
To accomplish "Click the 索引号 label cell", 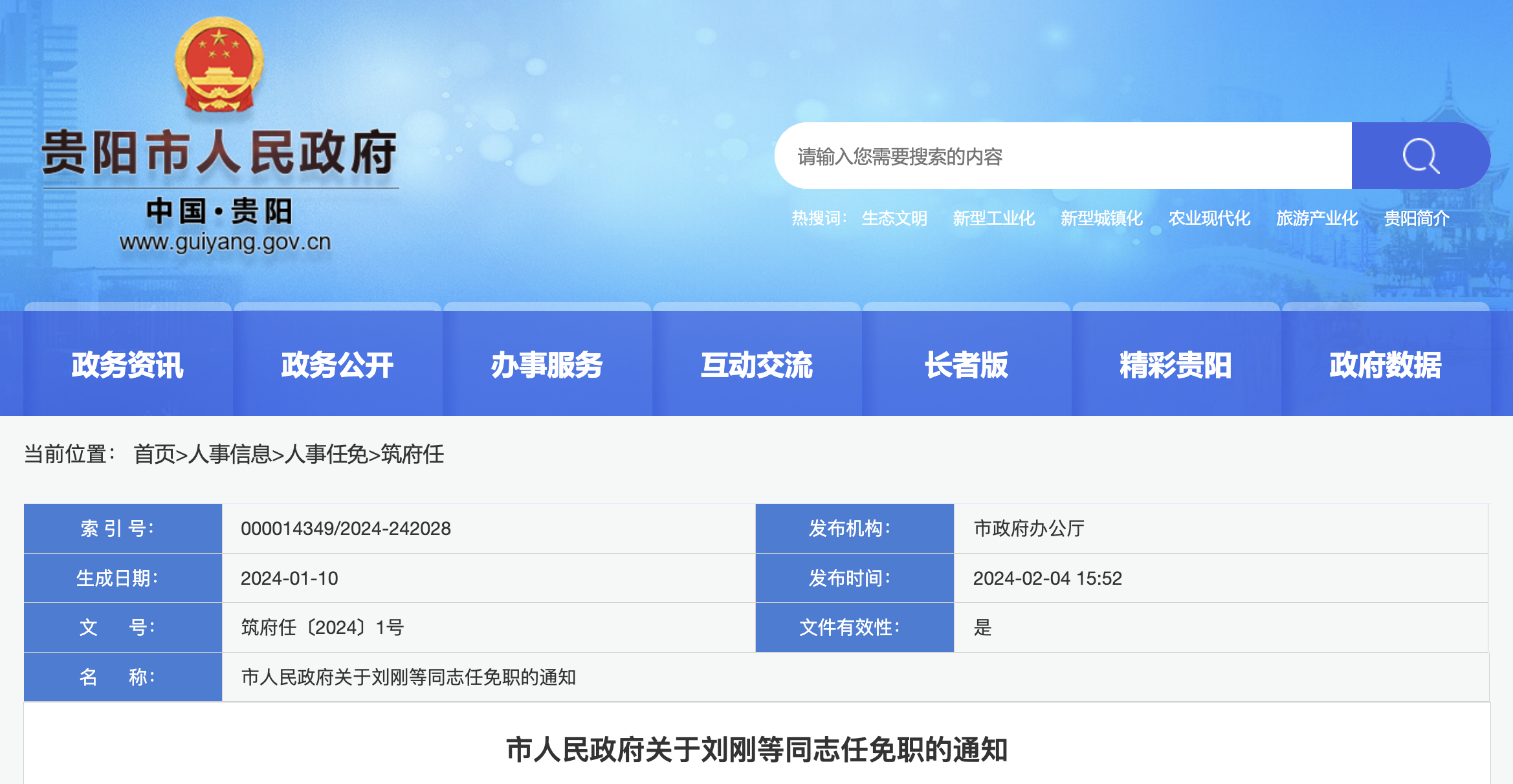I will [123, 528].
